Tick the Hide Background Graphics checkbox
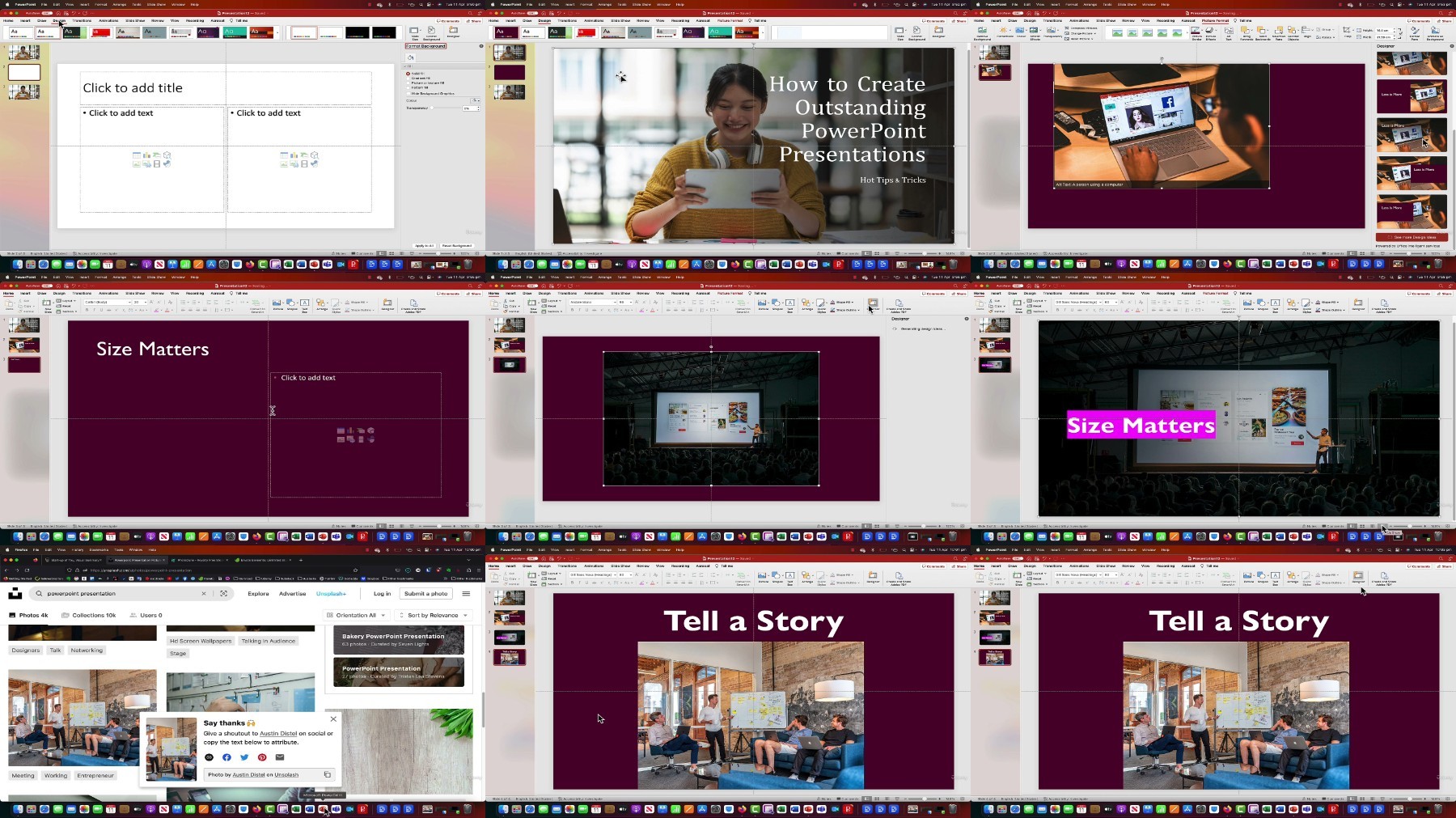This screenshot has width=1456, height=818. (408, 93)
